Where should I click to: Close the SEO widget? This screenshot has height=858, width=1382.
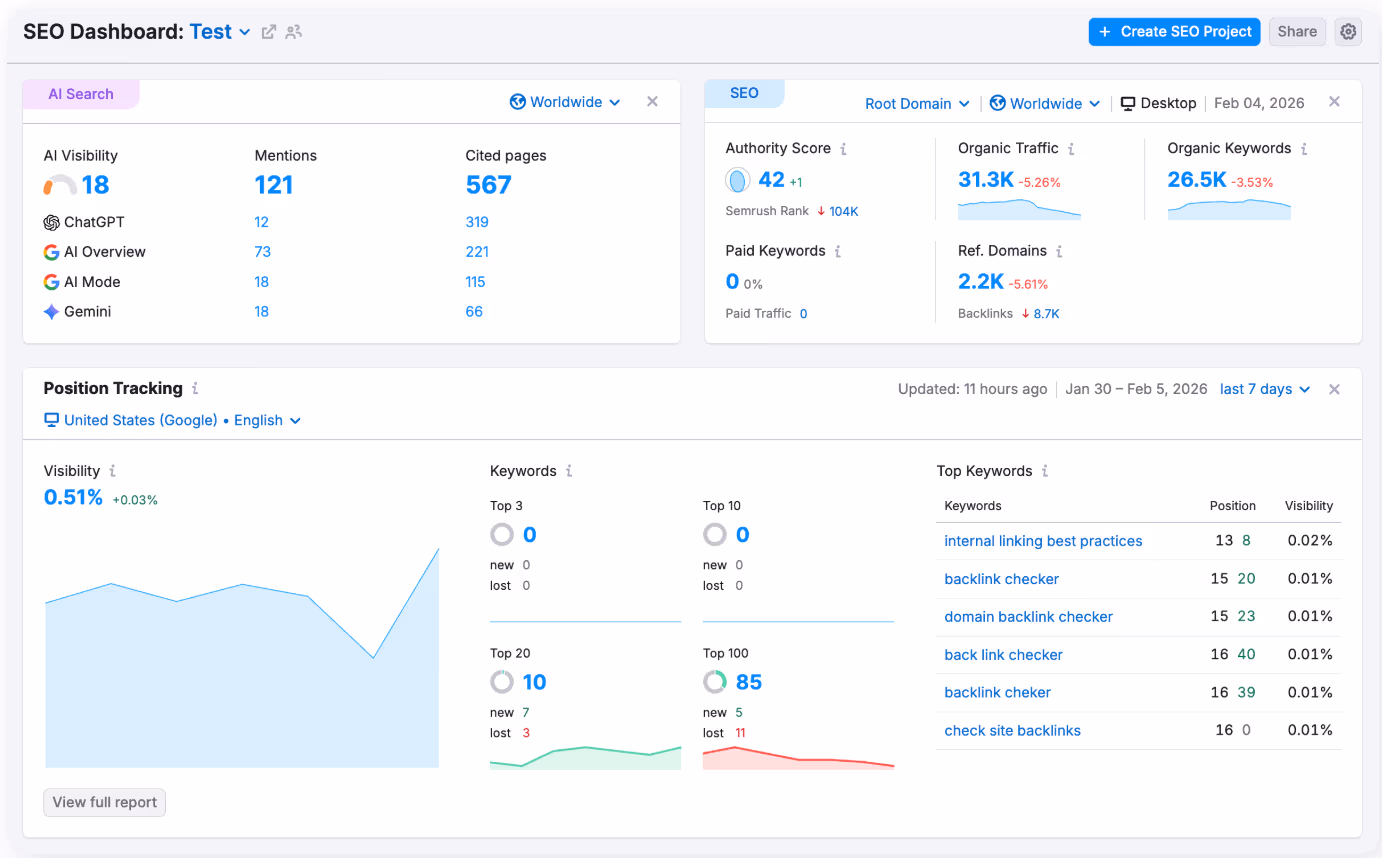pos(1334,102)
